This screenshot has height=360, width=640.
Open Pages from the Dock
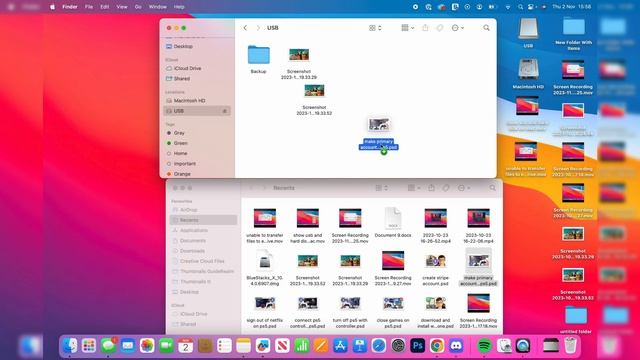pos(321,346)
